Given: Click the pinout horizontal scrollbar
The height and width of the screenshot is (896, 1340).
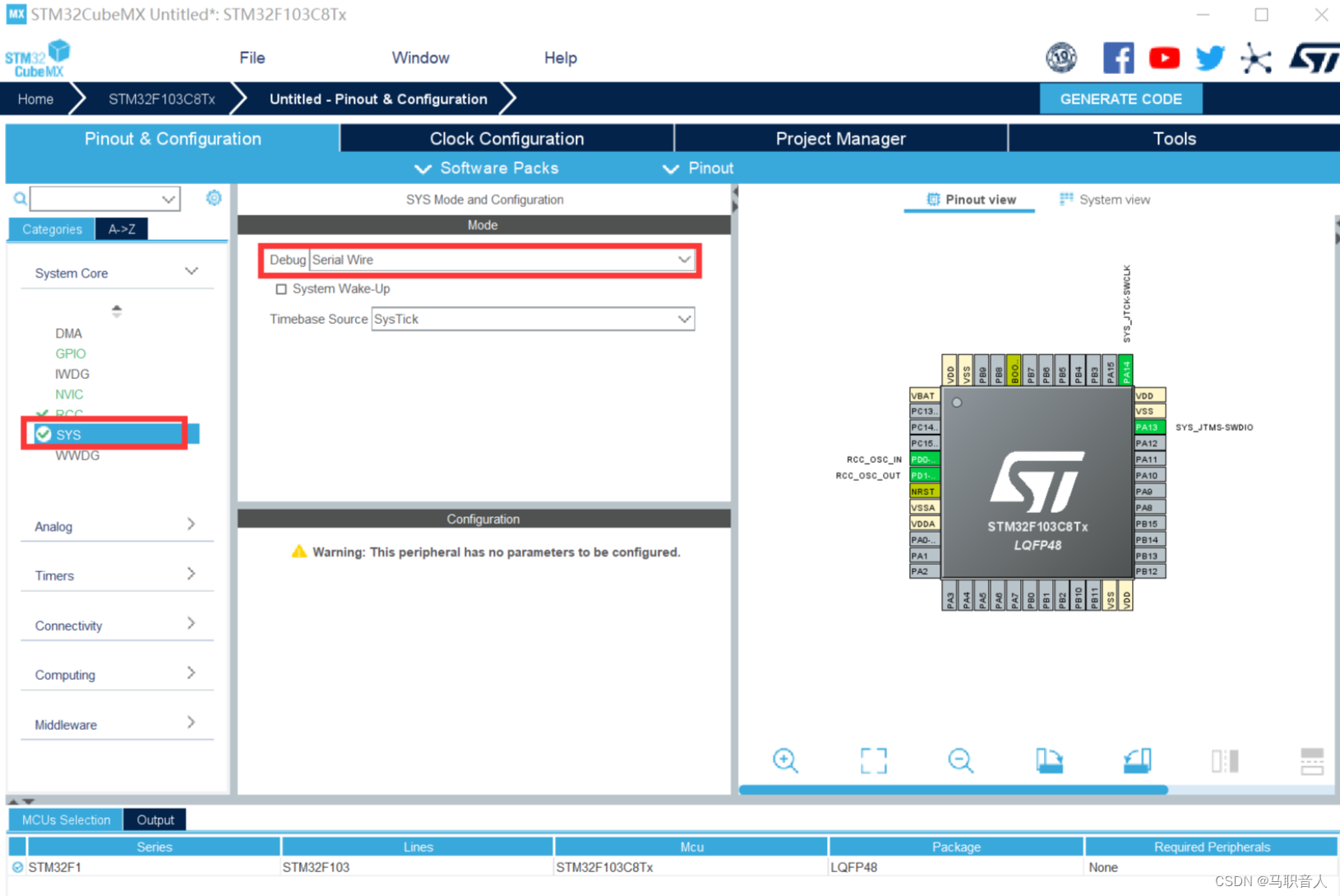Looking at the screenshot, I should coord(953,789).
